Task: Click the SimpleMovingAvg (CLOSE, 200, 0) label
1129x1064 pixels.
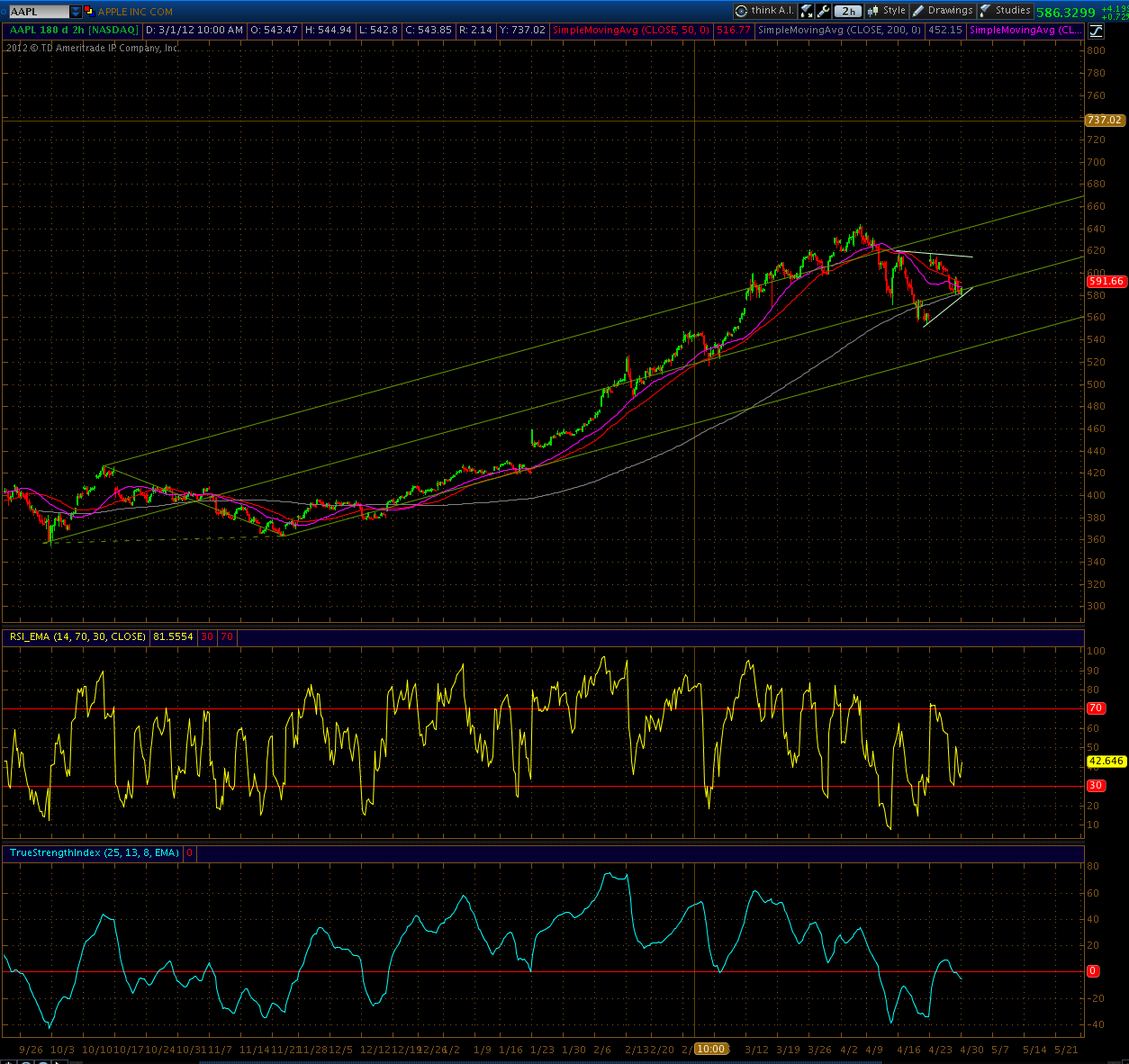Action: point(840,31)
